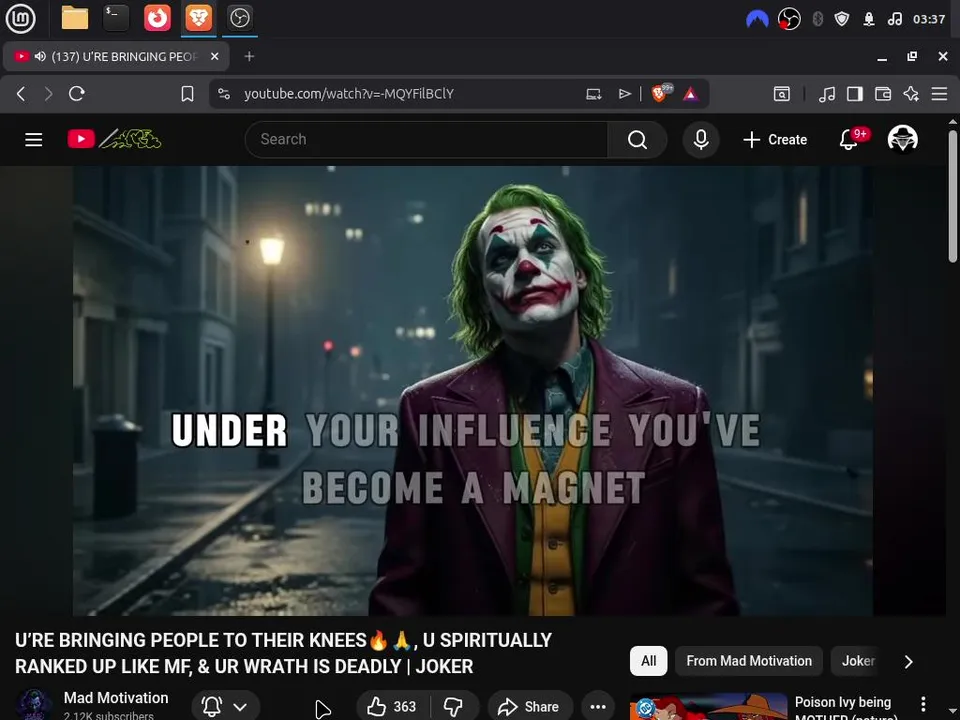Open the Create menu

point(775,140)
